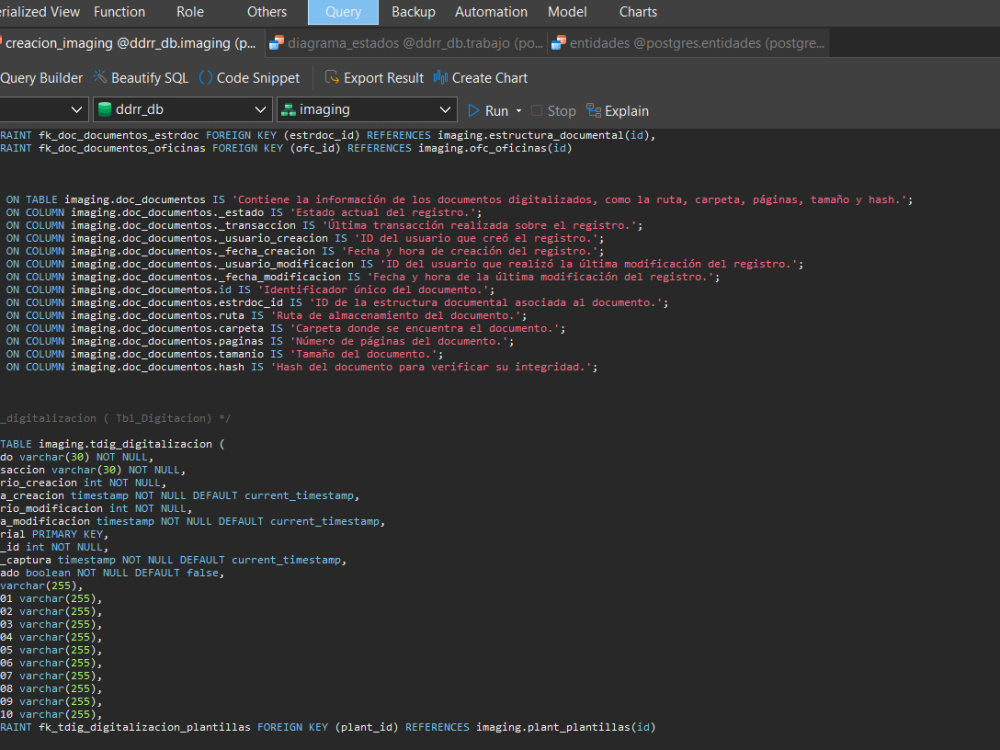Select the highlighted Query section

[343, 12]
